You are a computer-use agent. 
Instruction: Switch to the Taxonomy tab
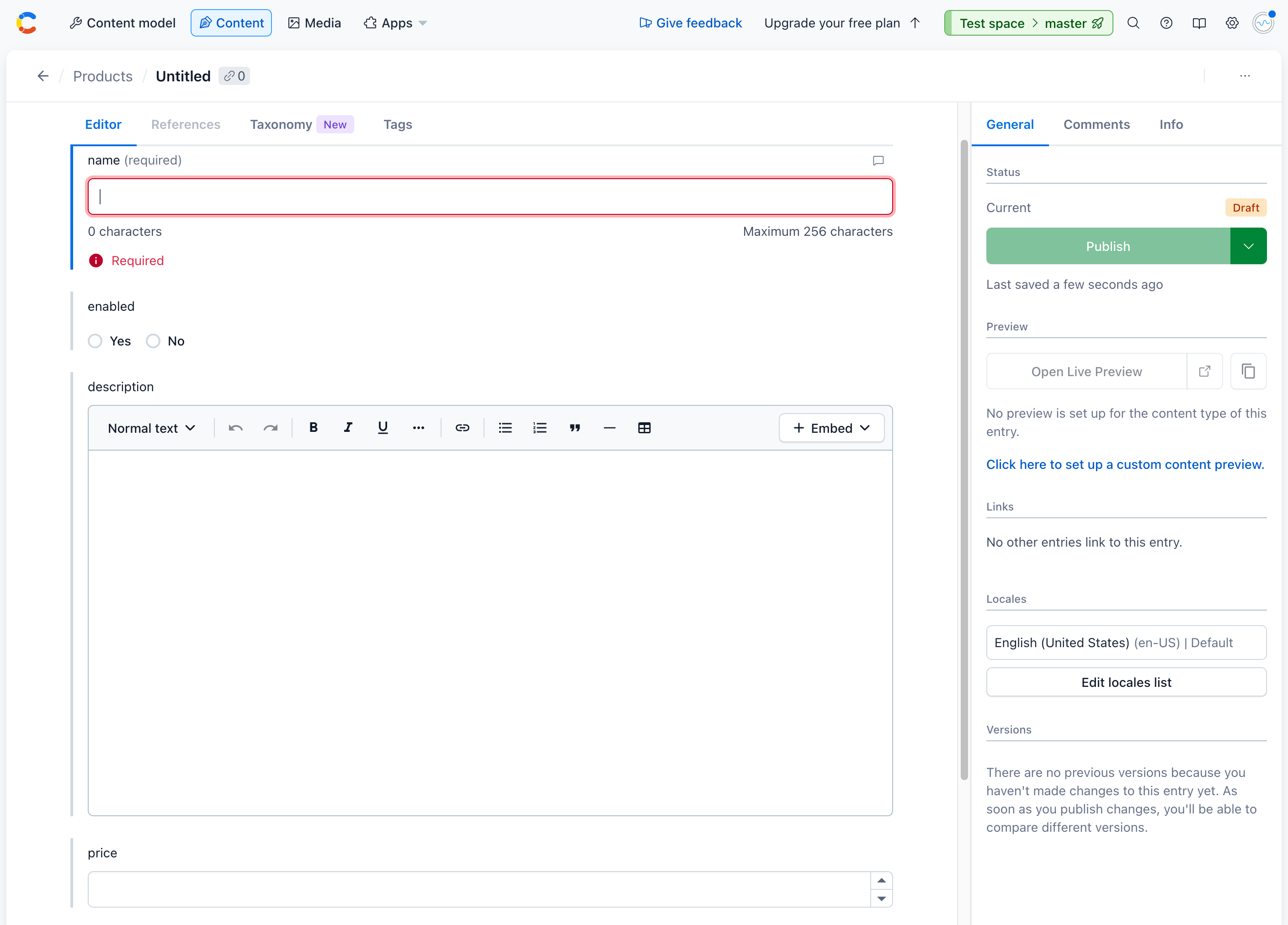[302, 124]
